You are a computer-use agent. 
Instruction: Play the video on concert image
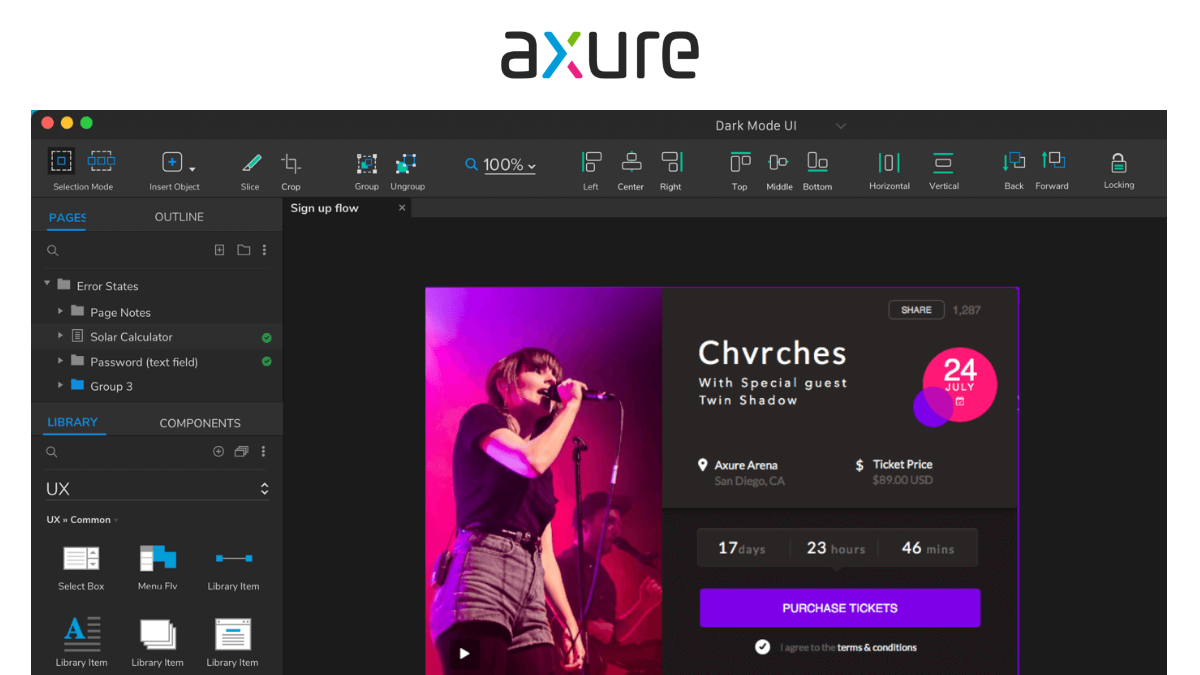(x=464, y=653)
